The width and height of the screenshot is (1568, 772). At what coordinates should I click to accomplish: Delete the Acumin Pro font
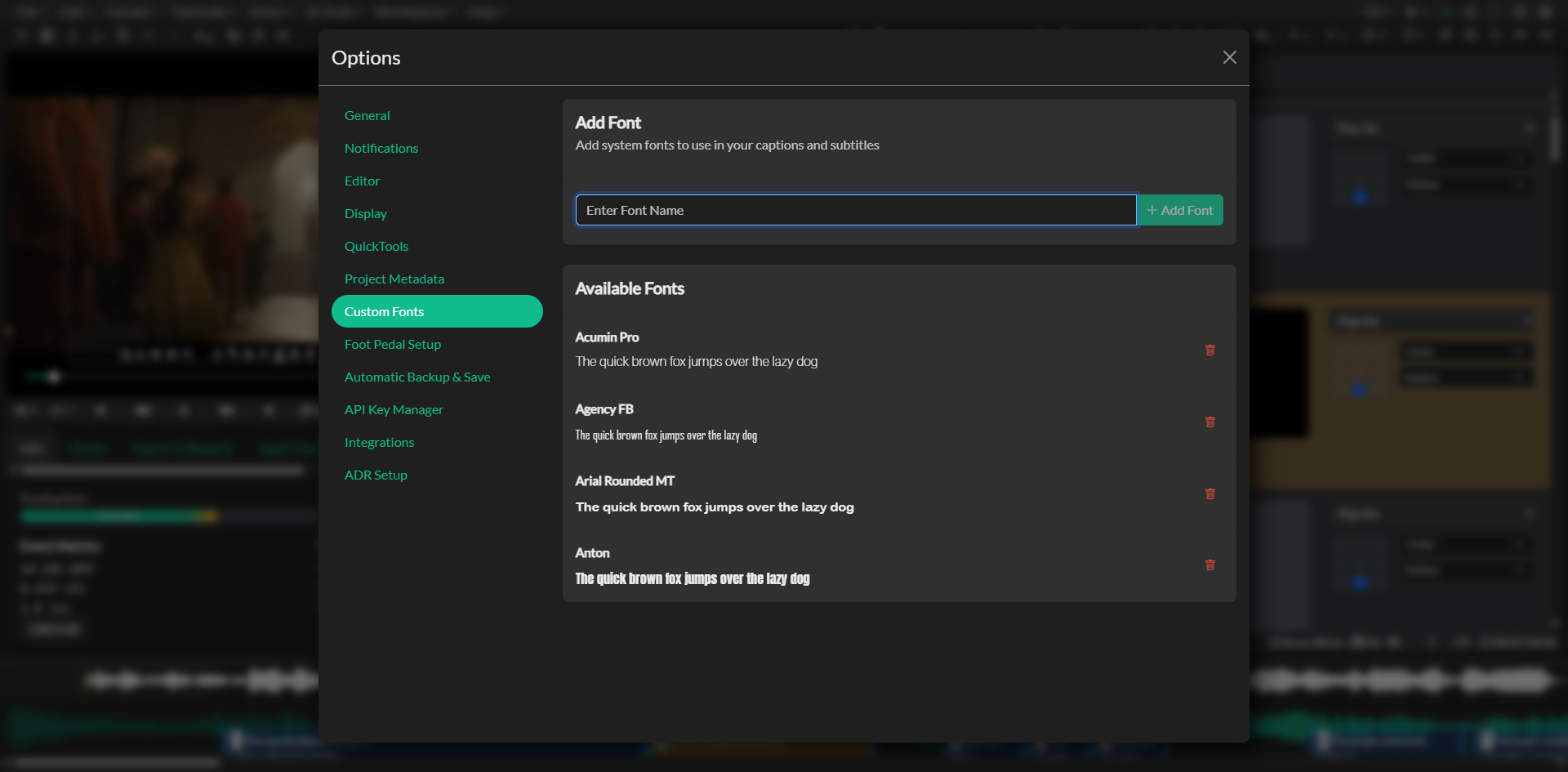[1210, 350]
